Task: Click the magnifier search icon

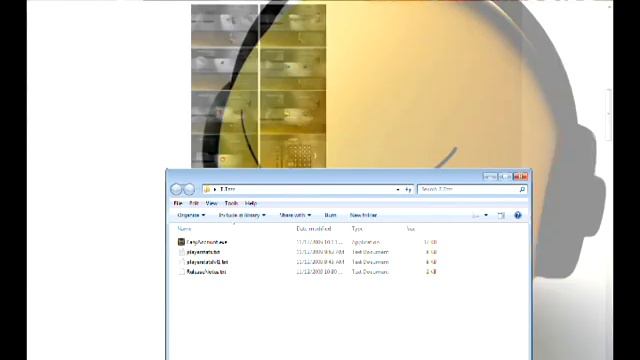Action: click(522, 189)
